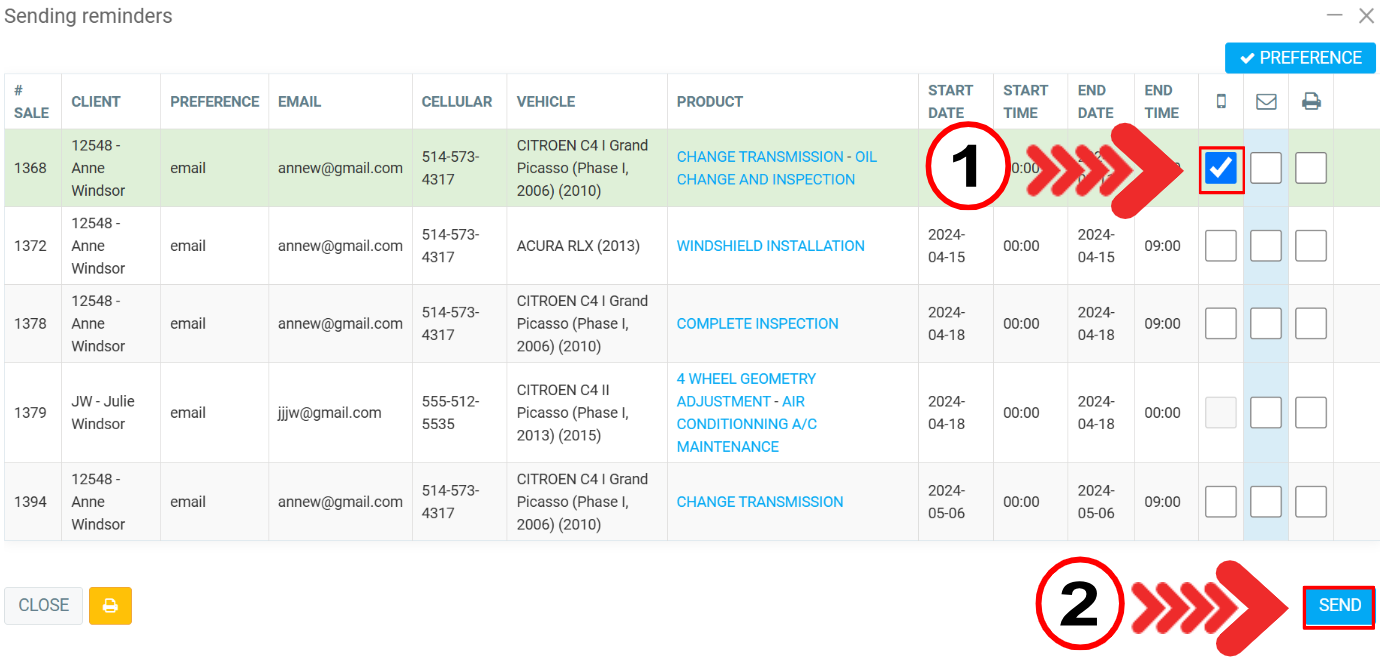Enable email checkbox for sale 1379
This screenshot has width=1380, height=661.
point(1266,412)
